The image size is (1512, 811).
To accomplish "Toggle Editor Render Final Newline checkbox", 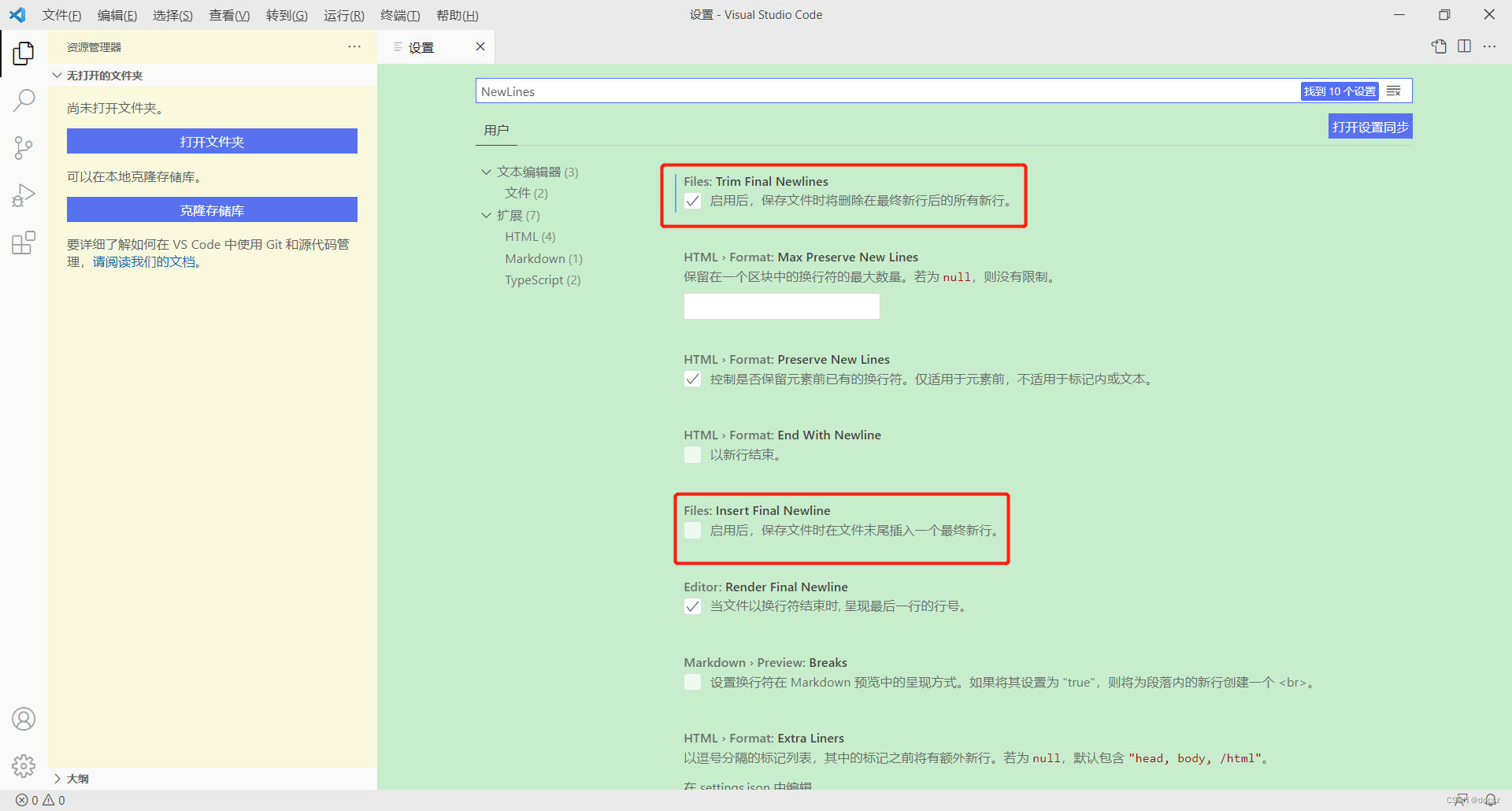I will 692,606.
